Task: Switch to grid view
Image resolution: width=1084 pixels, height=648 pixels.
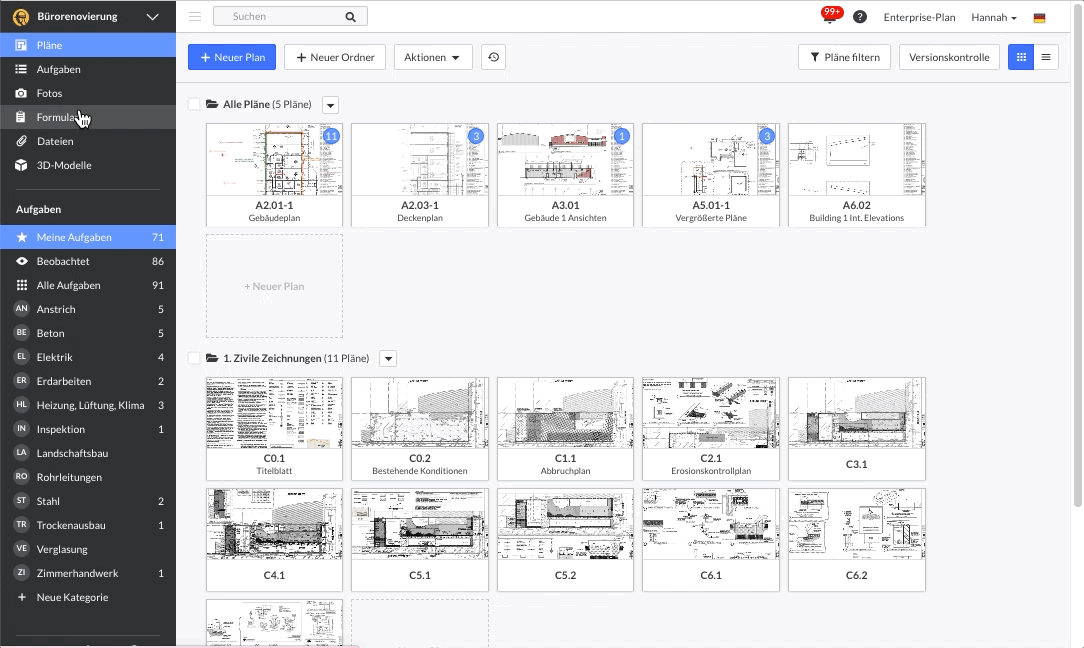Action: click(1021, 57)
